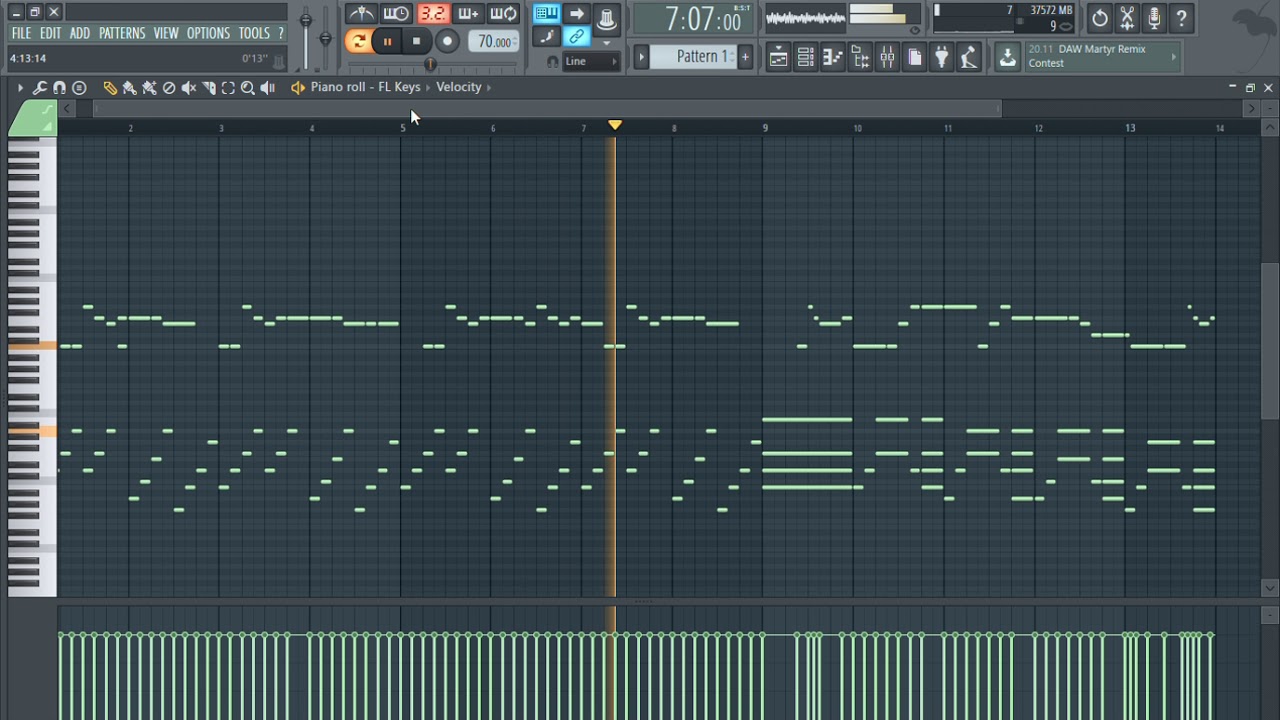Screen dimensions: 1280x720
Task: Toggle typing keyboard to piano
Action: click(546, 14)
